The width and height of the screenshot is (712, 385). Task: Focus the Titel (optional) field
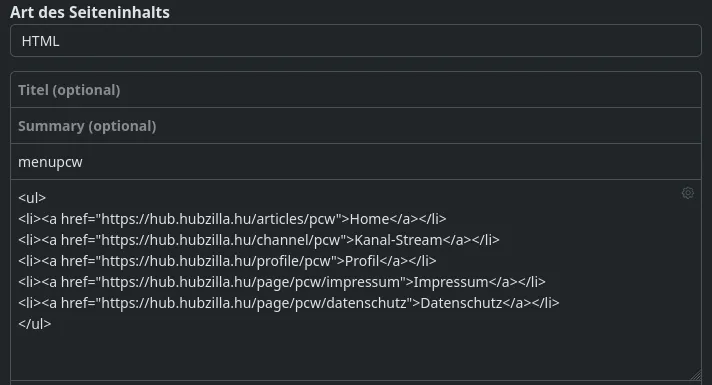(356, 90)
